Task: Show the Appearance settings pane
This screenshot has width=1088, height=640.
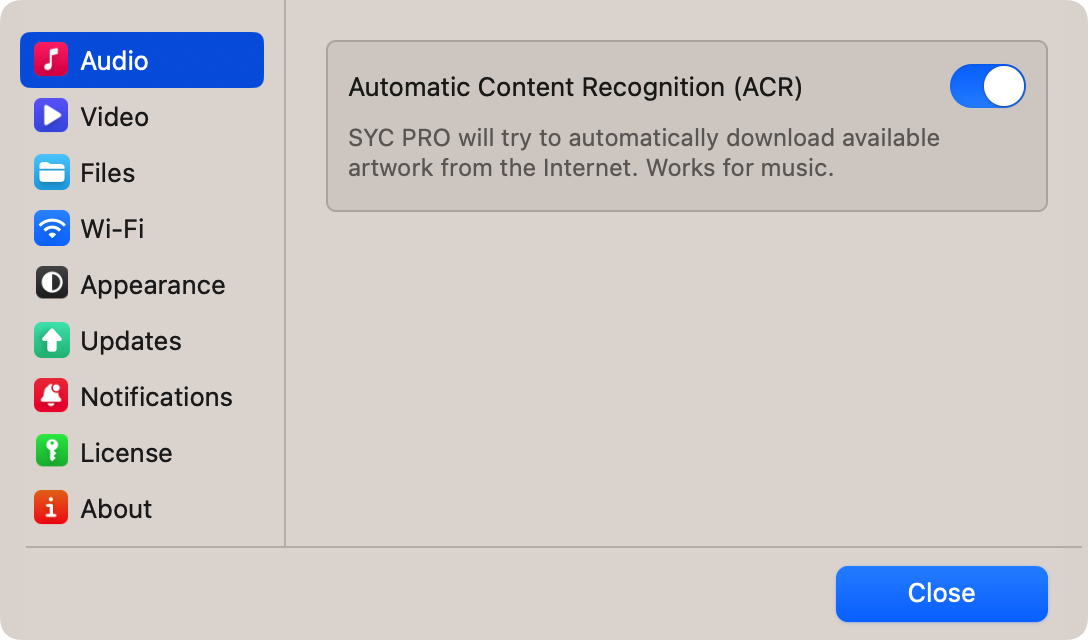Action: pos(153,285)
